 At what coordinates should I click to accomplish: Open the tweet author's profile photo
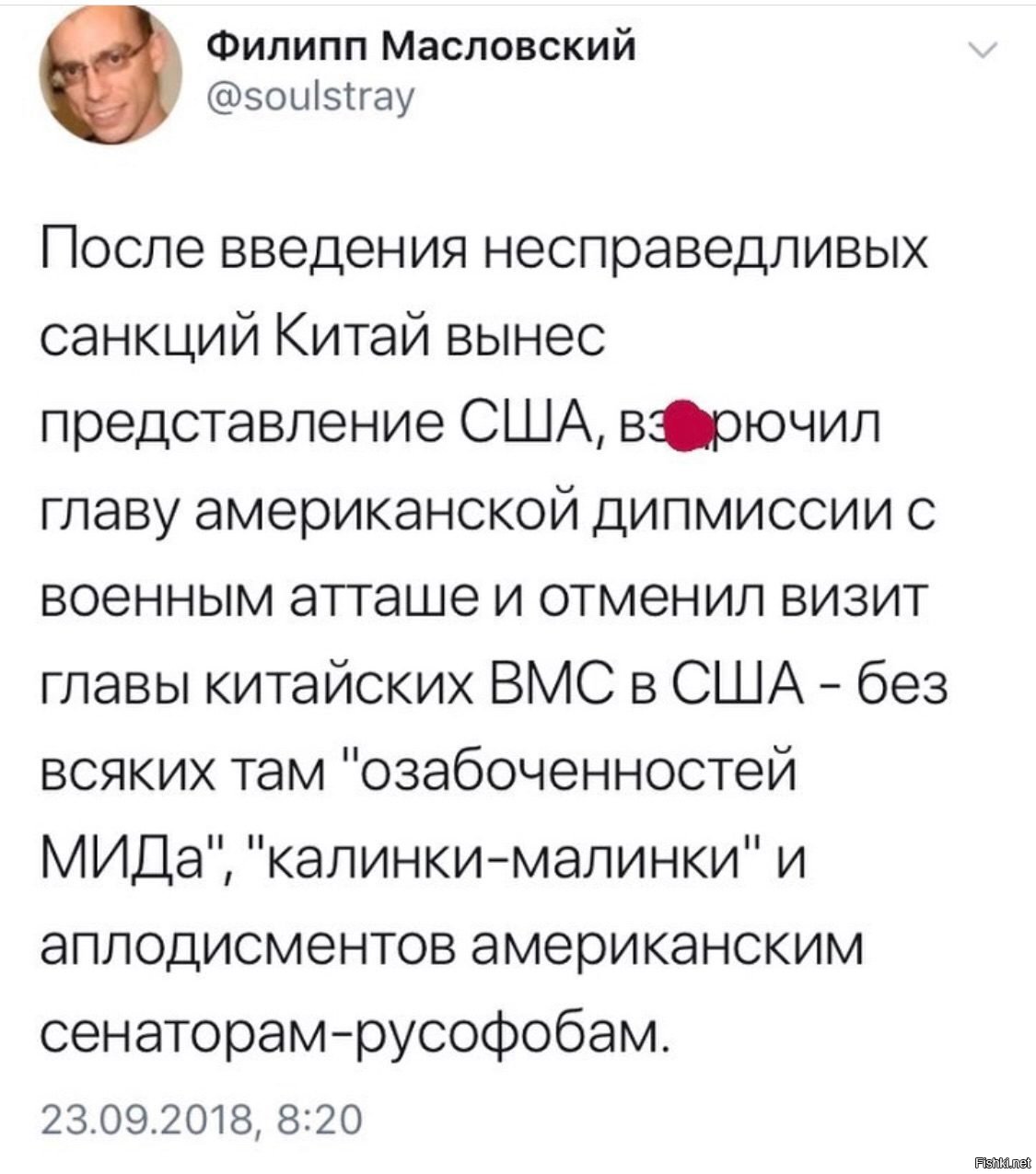(x=111, y=74)
